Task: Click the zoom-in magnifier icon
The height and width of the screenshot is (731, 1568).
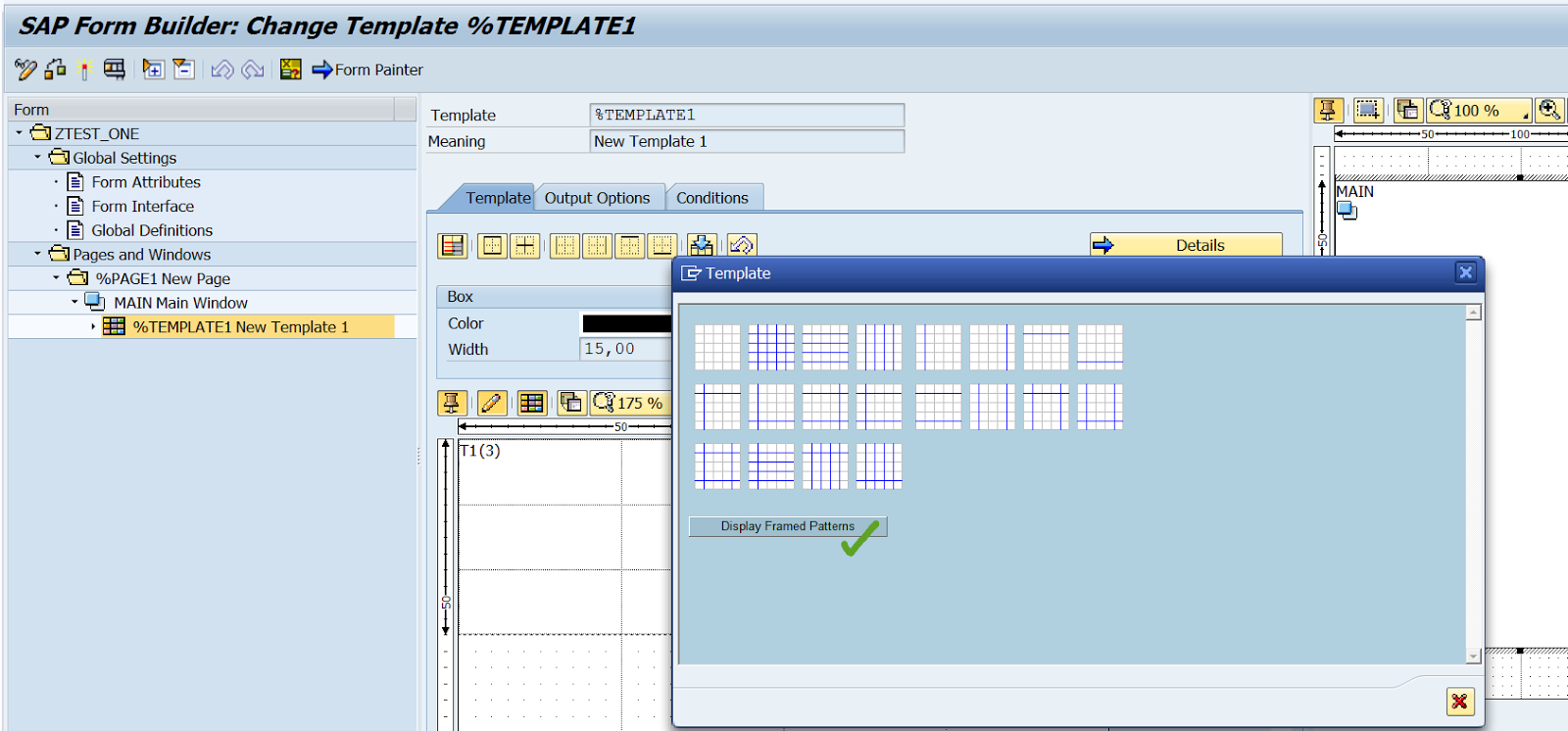Action: 1550,110
